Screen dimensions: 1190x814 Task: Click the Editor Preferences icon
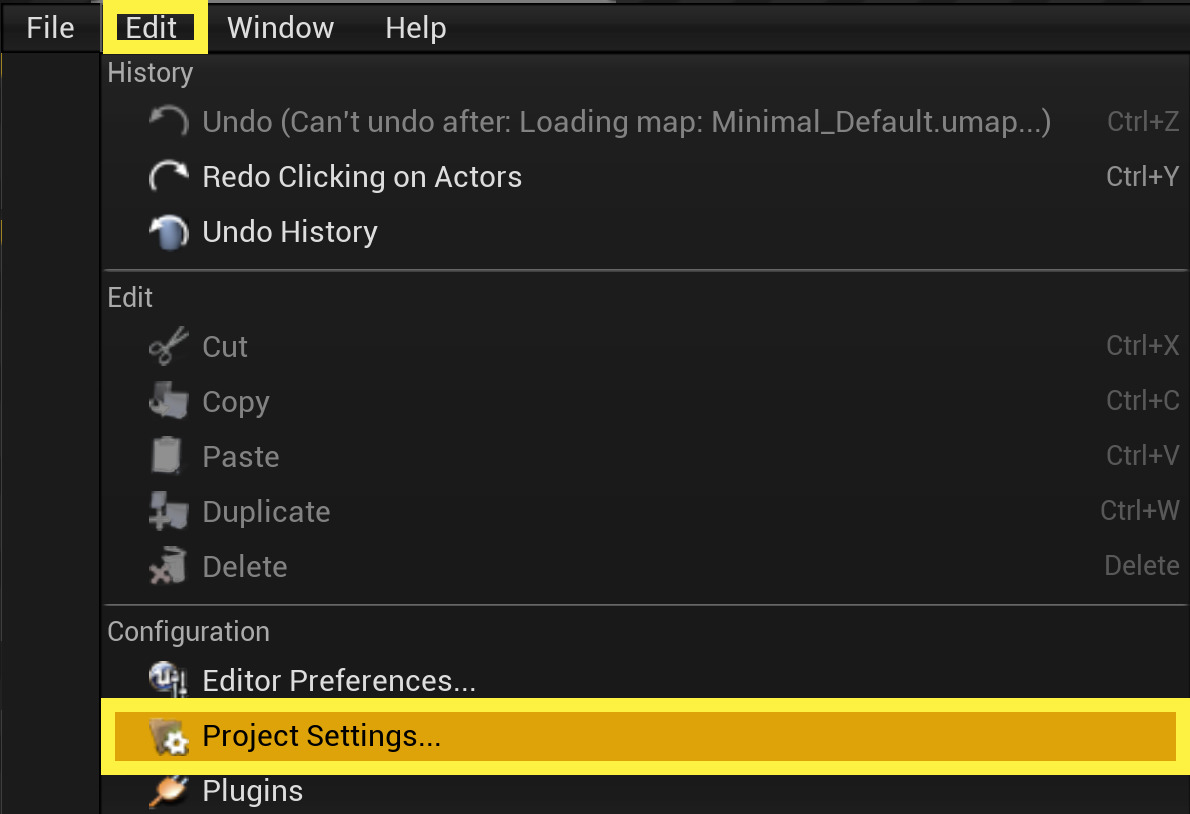(x=168, y=680)
